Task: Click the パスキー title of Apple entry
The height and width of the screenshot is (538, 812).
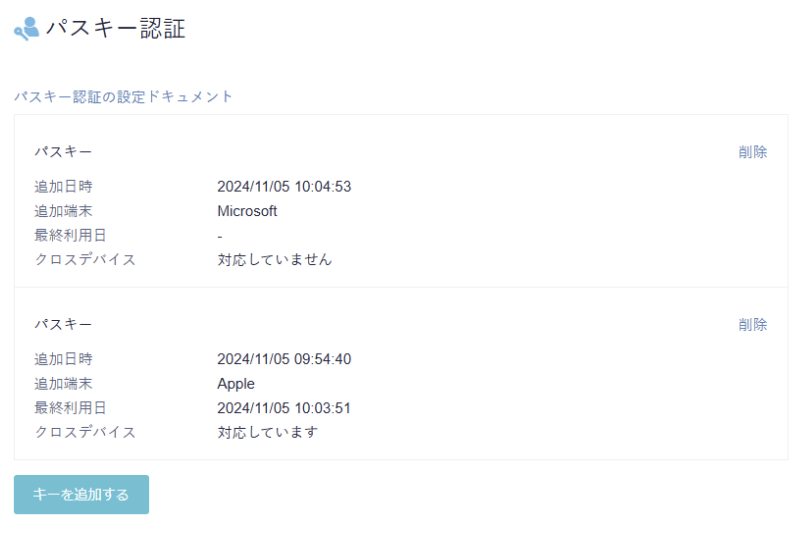Action: [x=63, y=325]
